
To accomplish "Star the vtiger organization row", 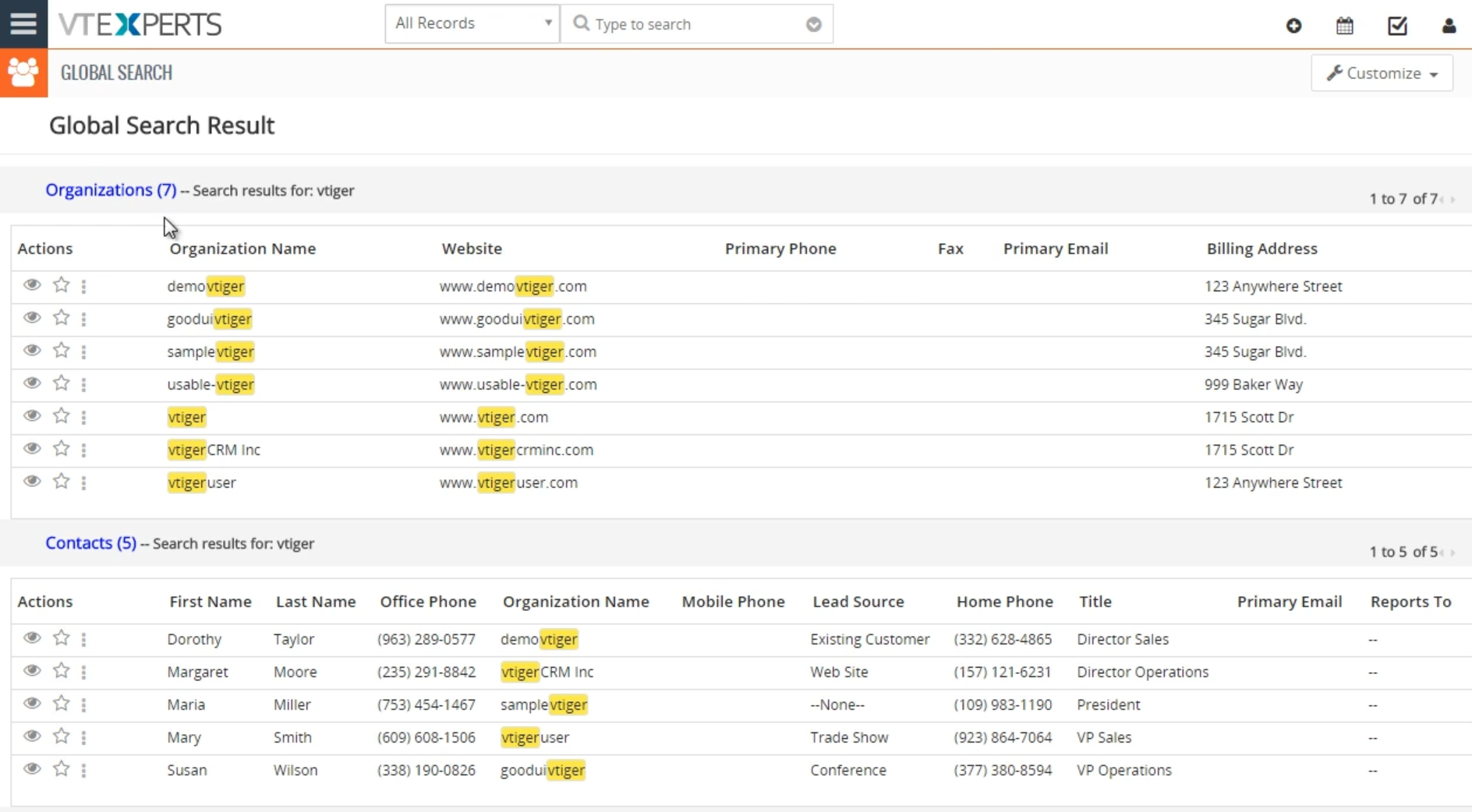I will pyautogui.click(x=62, y=416).
